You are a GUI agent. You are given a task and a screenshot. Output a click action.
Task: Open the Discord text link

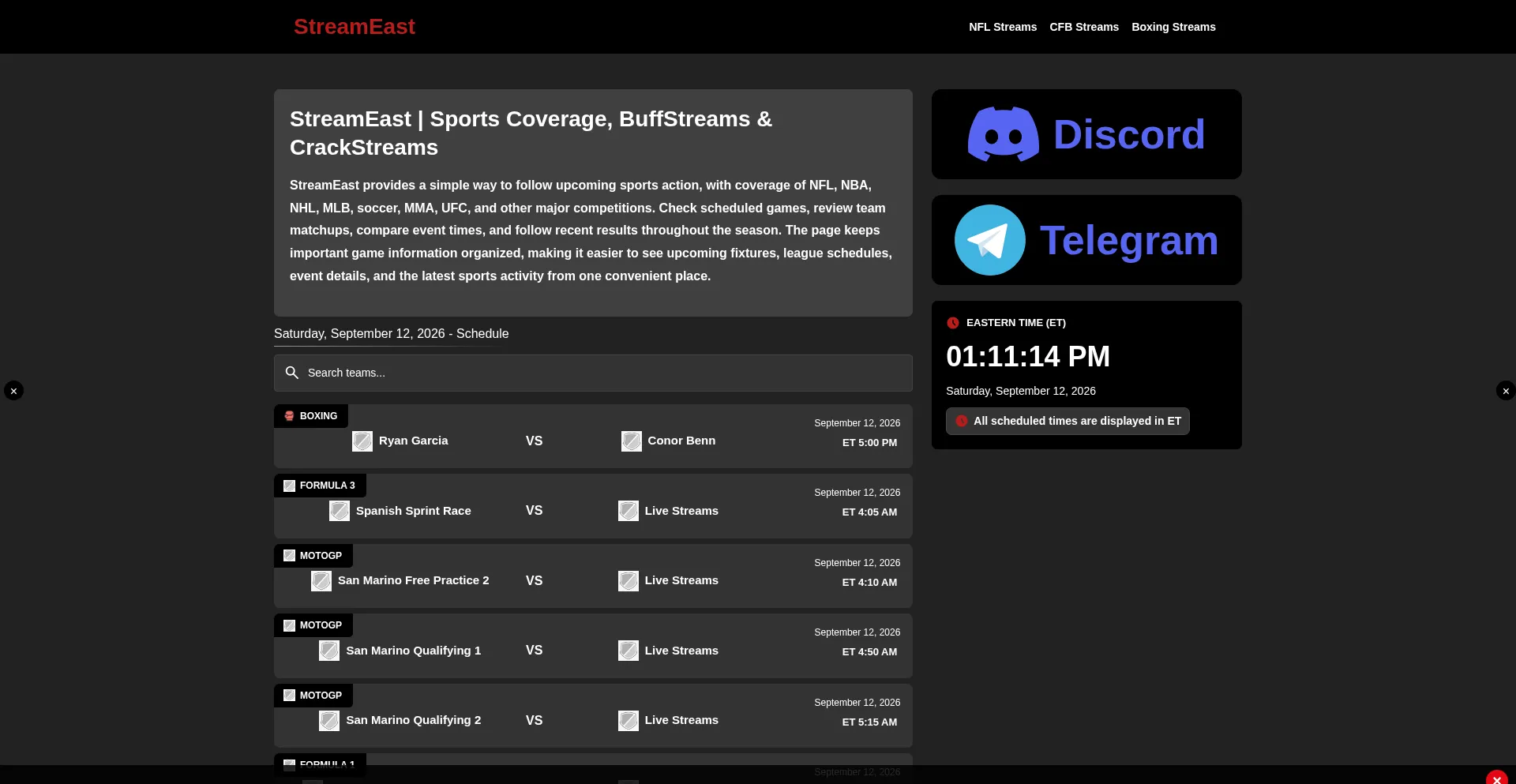[x=1129, y=134]
